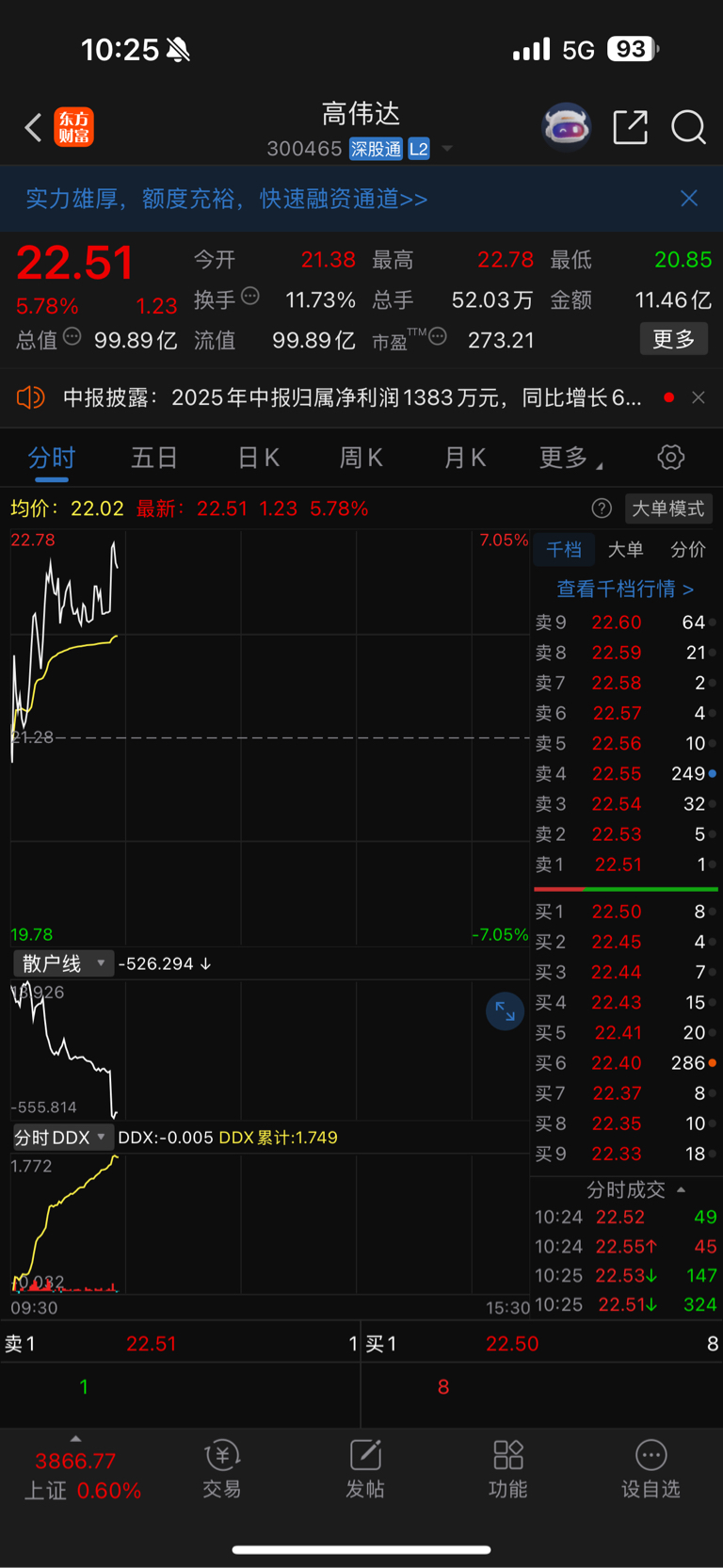
Task: Tap the current price 22.51
Action: [75, 263]
